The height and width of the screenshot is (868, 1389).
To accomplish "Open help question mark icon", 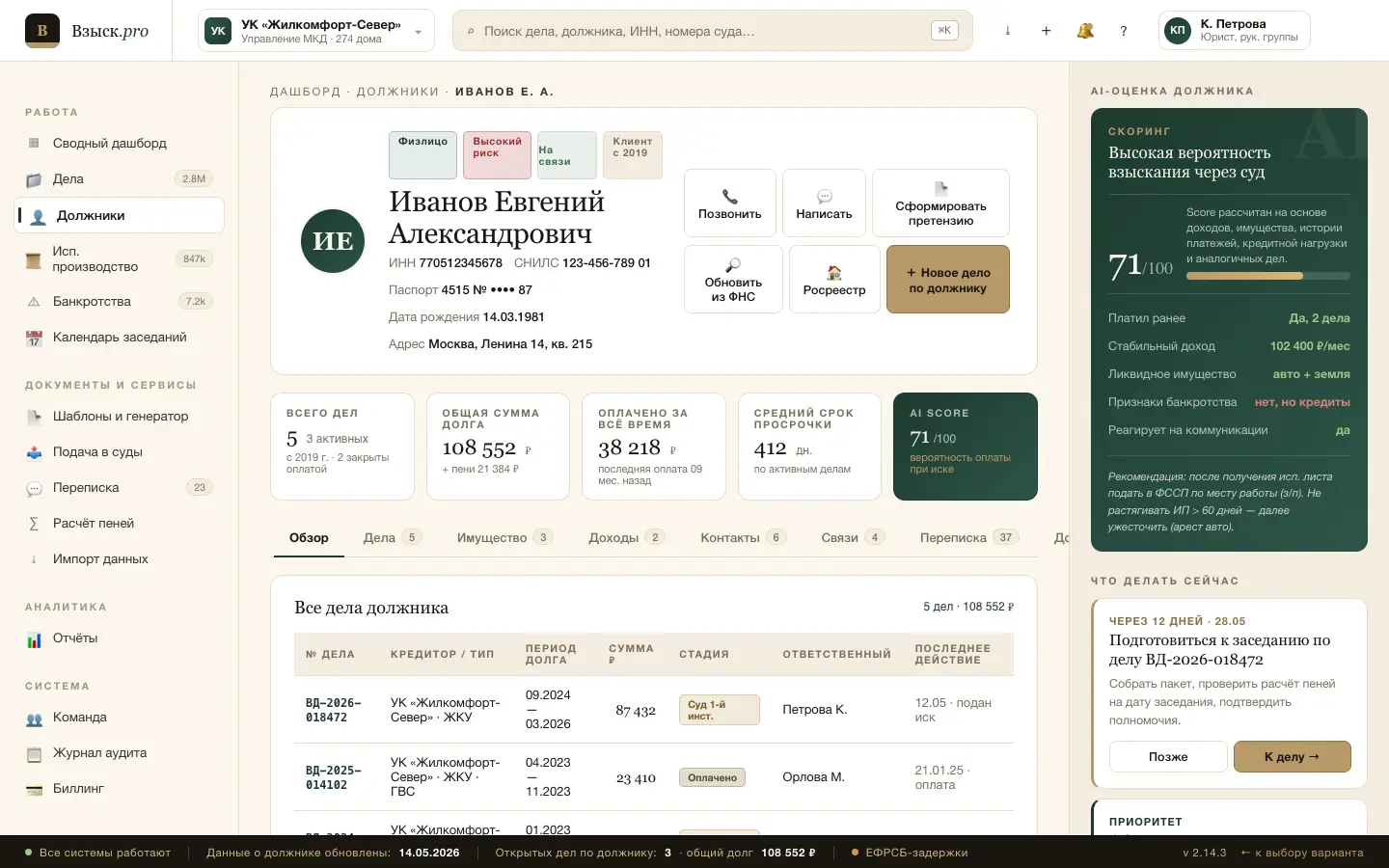I will (x=1124, y=31).
